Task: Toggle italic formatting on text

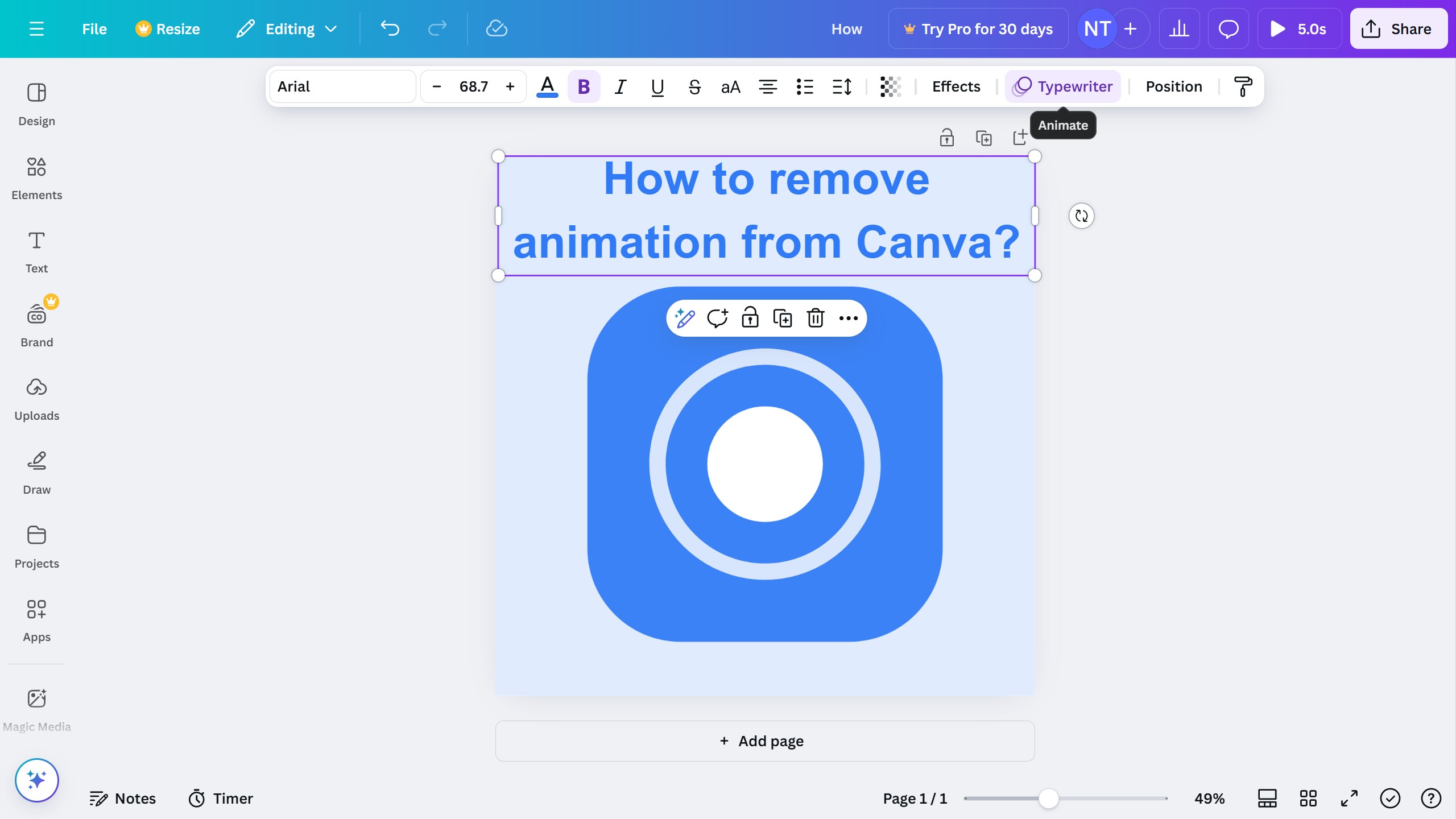Action: click(621, 86)
